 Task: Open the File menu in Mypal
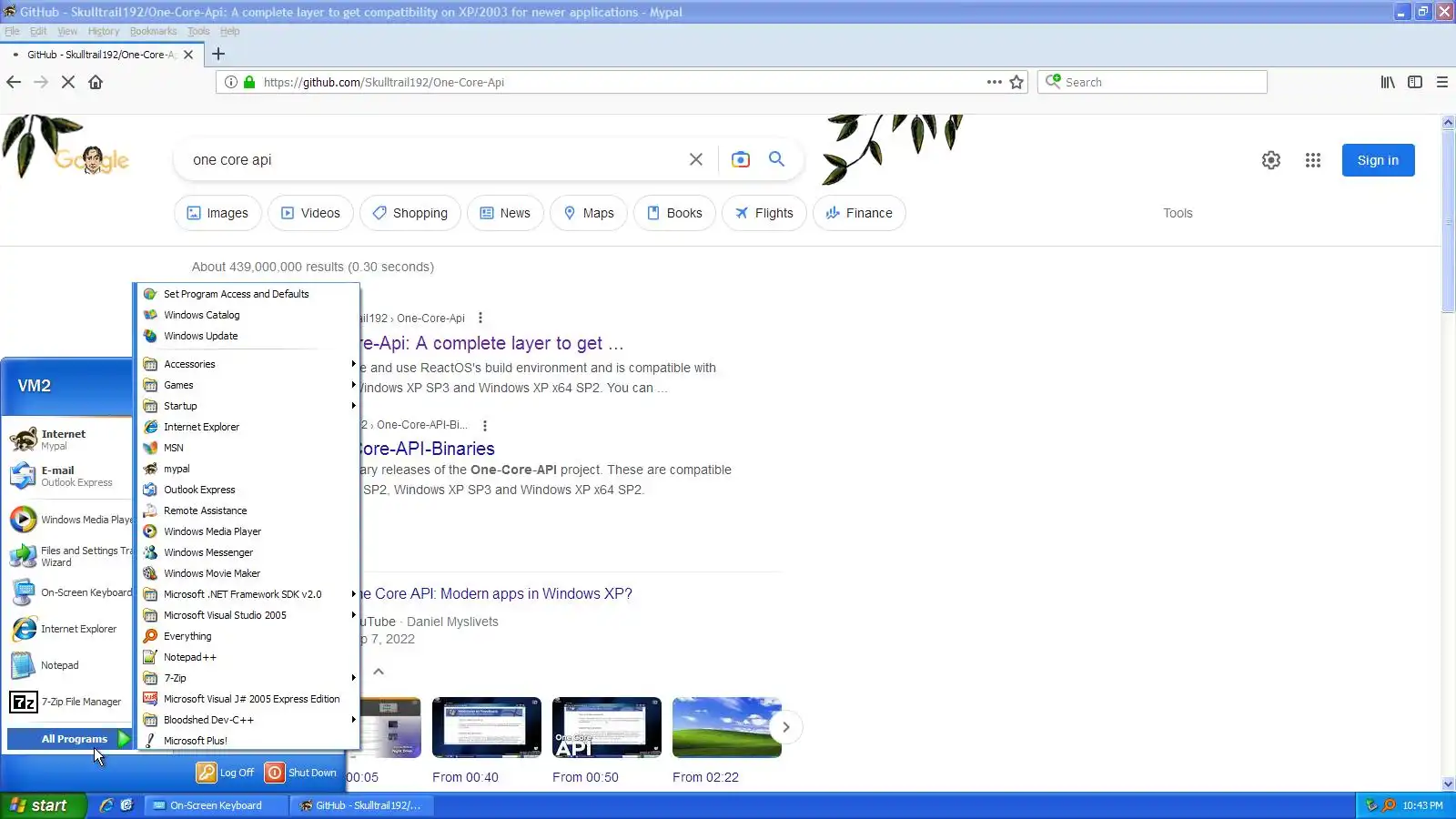click(x=12, y=31)
